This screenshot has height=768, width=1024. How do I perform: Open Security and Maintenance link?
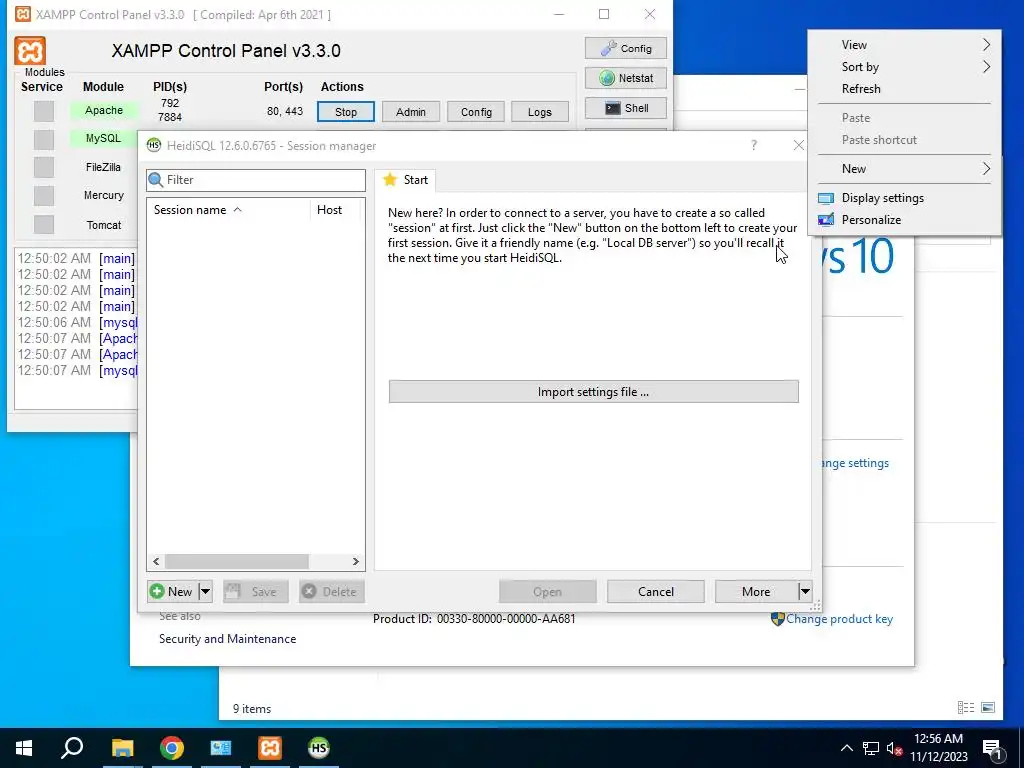pyautogui.click(x=227, y=639)
